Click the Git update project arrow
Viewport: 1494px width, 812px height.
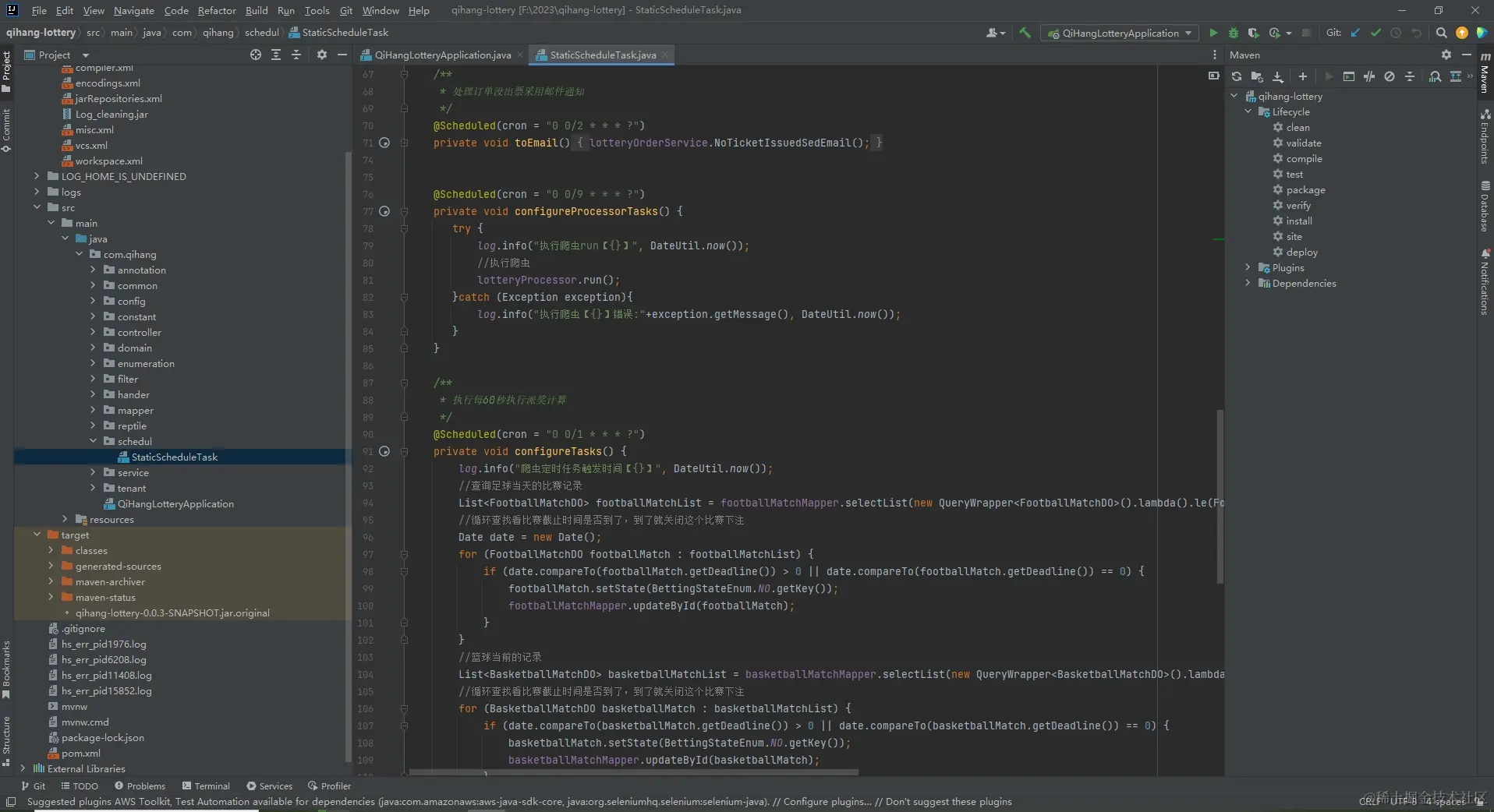[x=1355, y=33]
